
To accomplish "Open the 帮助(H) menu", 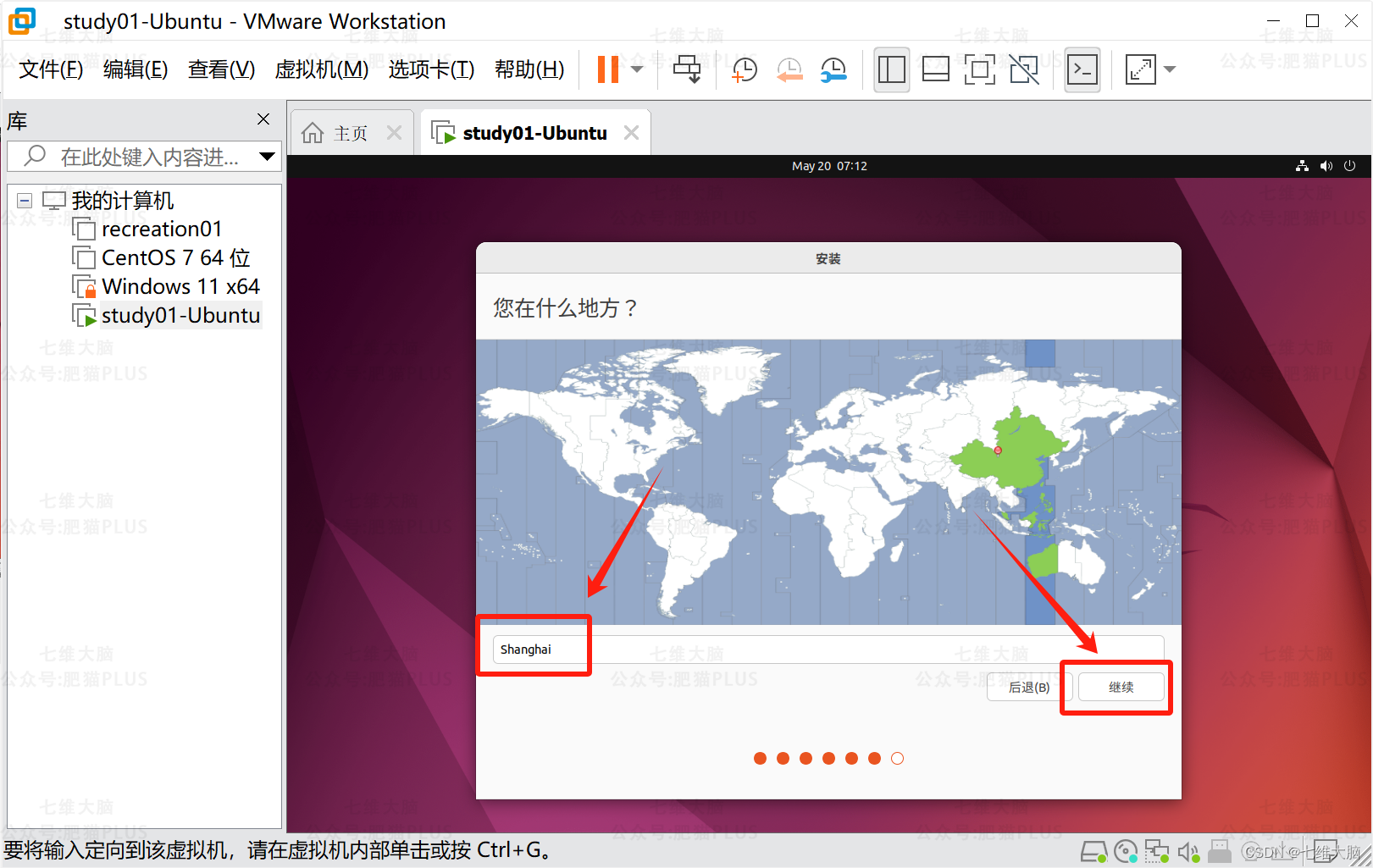I will 529,69.
